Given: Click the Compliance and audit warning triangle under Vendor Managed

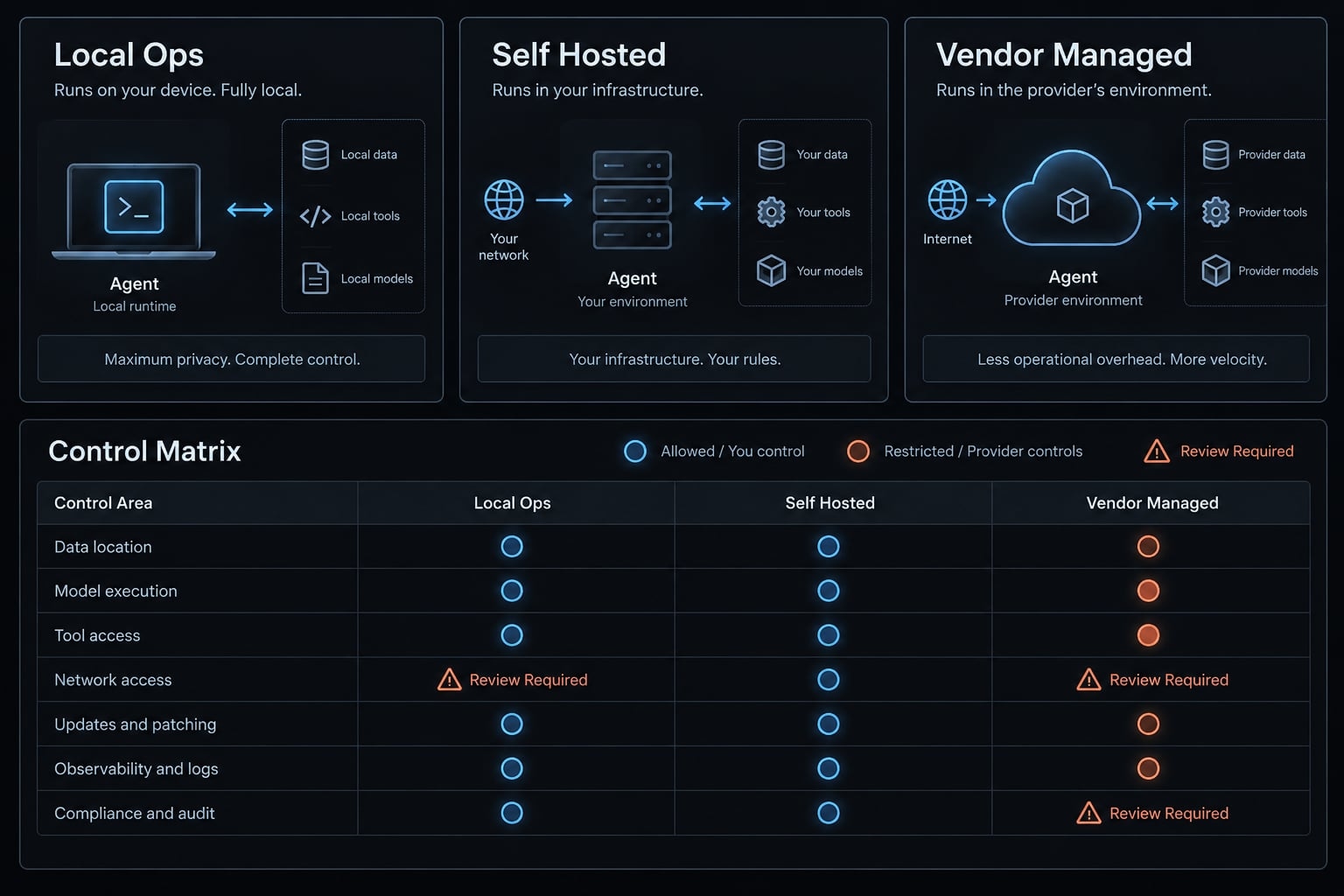Looking at the screenshot, I should click(x=1088, y=813).
